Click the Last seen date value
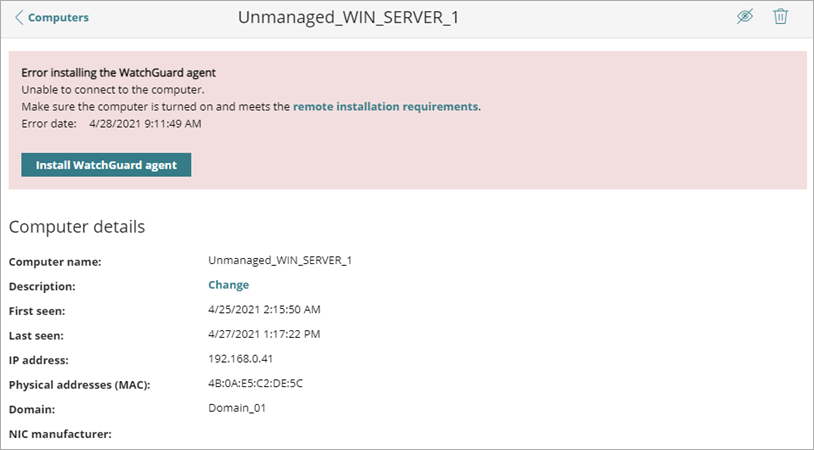This screenshot has height=450, width=814. 264,333
